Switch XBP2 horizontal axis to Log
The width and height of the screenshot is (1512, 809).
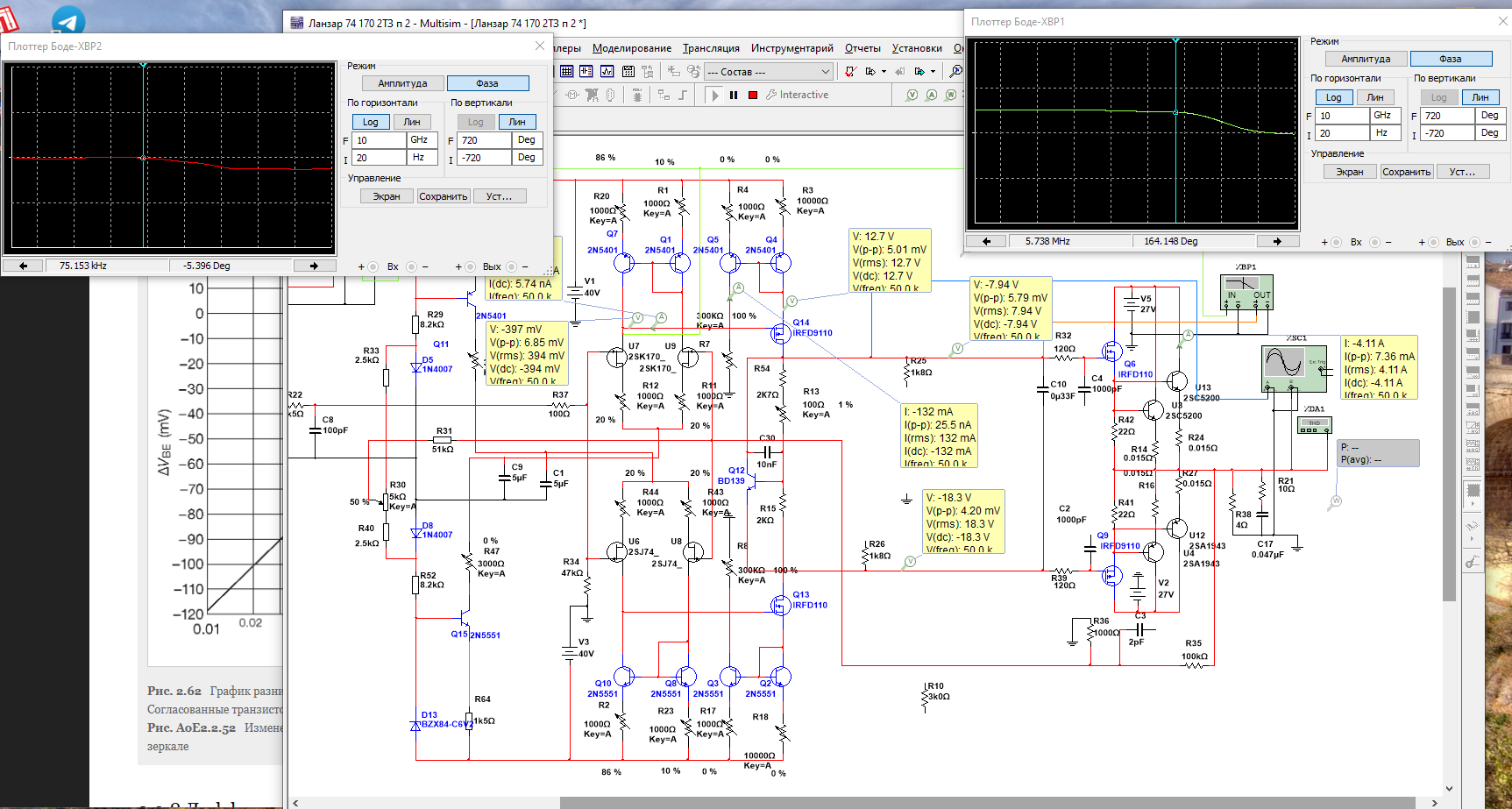(x=371, y=122)
